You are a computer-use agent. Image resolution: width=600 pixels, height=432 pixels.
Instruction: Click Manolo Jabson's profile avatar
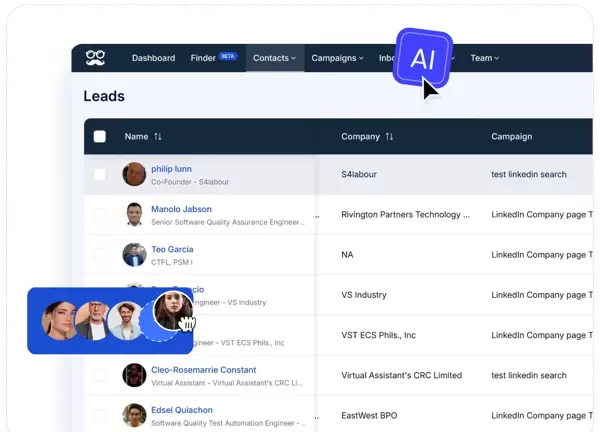pyautogui.click(x=134, y=215)
